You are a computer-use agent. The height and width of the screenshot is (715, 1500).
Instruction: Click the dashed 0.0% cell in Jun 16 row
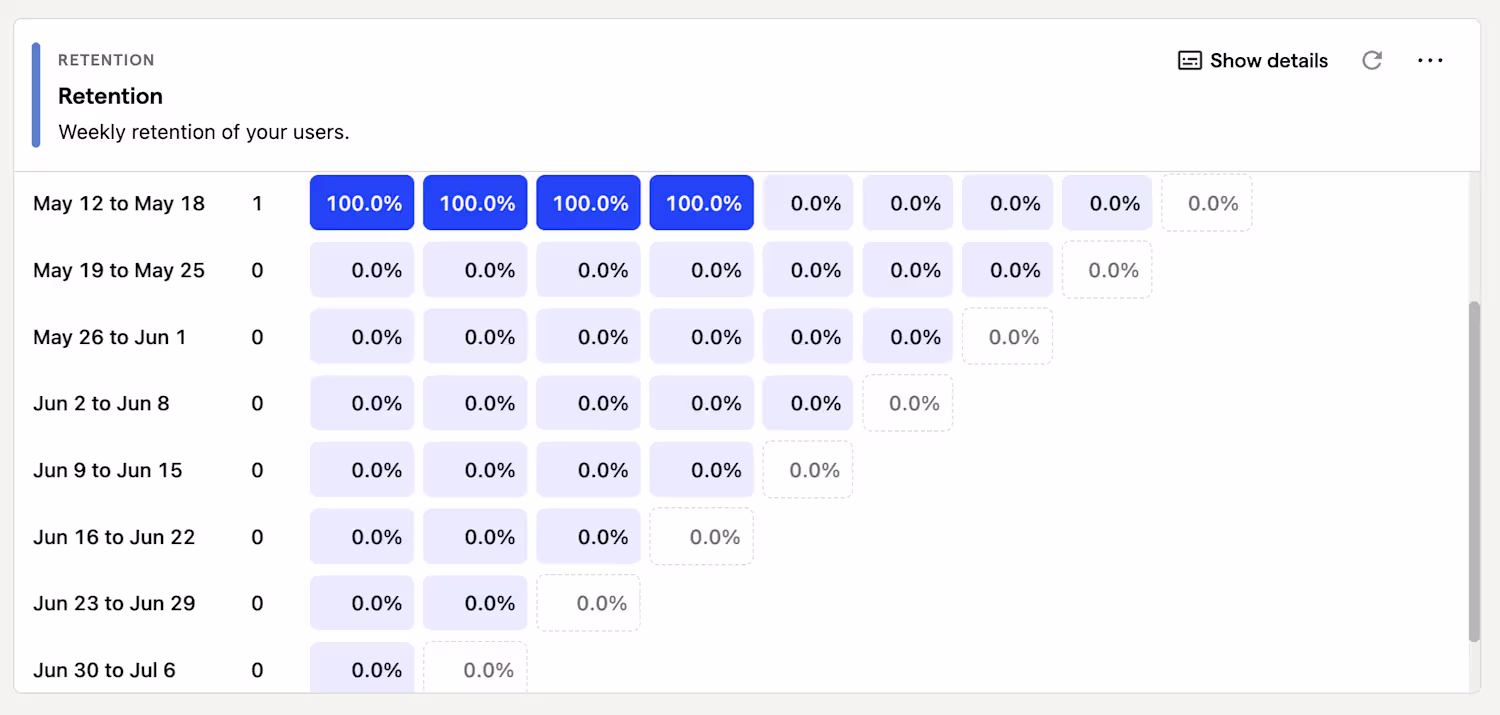[x=702, y=538]
